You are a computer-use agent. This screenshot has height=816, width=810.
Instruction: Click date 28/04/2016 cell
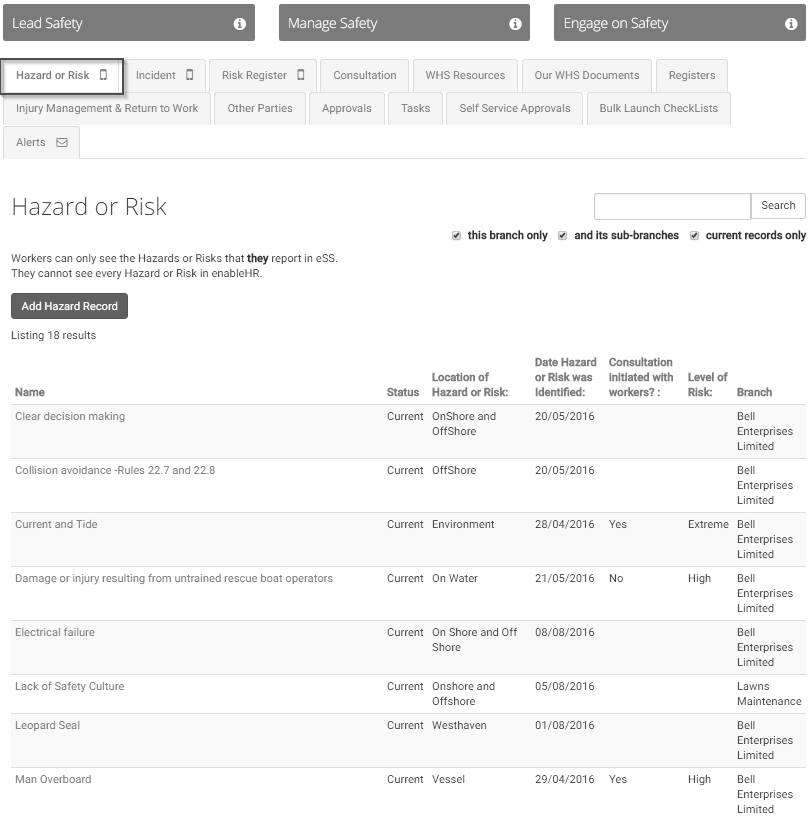[x=564, y=525]
